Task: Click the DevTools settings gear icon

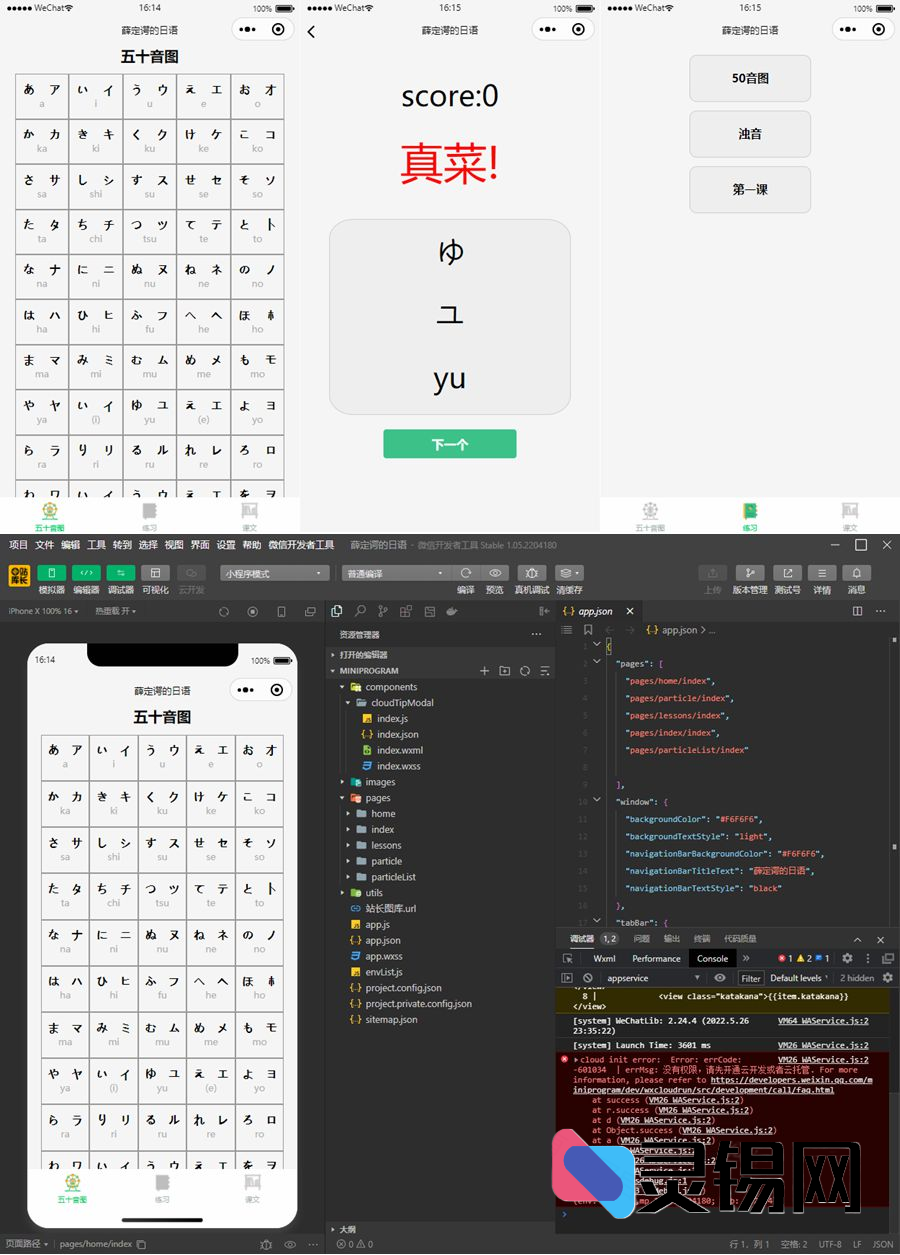Action: (847, 958)
